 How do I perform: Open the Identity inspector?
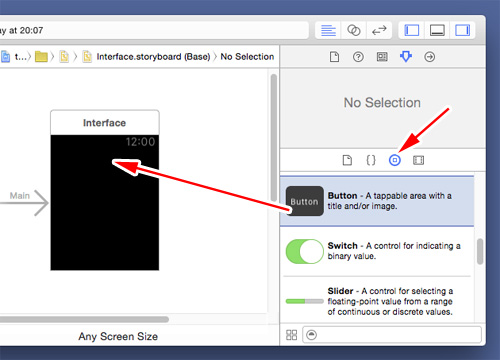(x=382, y=57)
